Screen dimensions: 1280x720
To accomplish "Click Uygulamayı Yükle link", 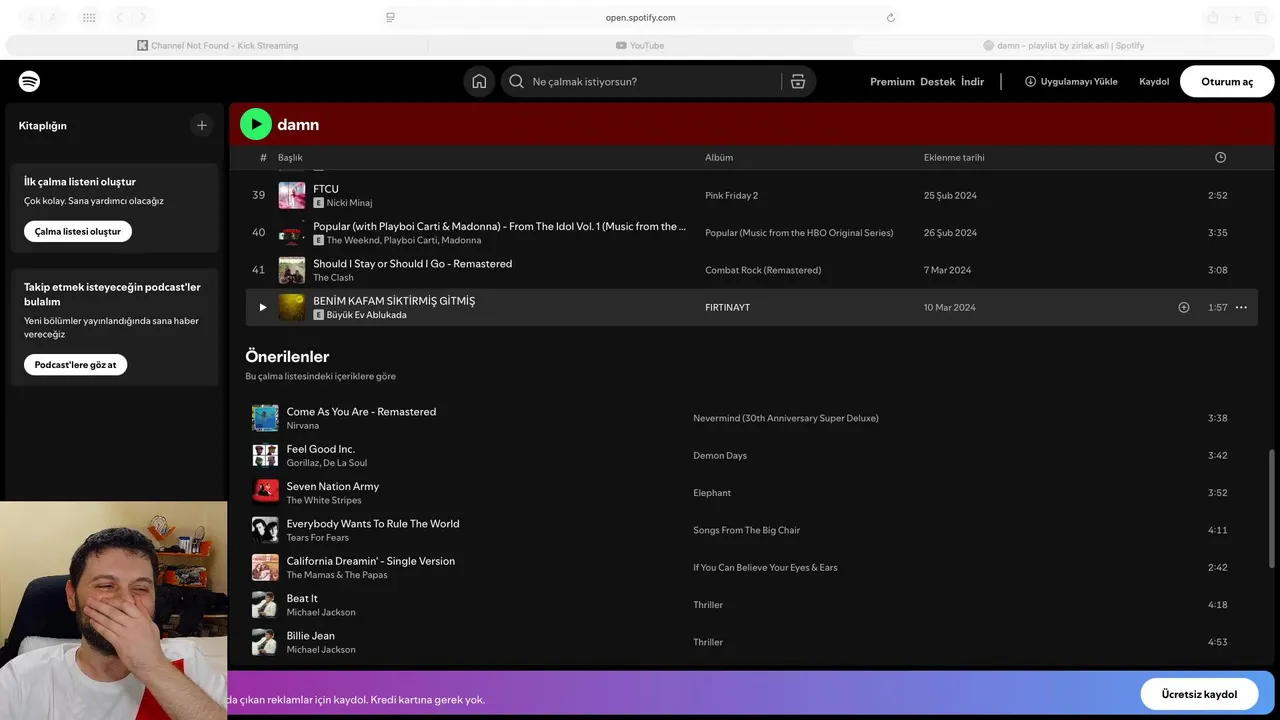I will (1071, 82).
